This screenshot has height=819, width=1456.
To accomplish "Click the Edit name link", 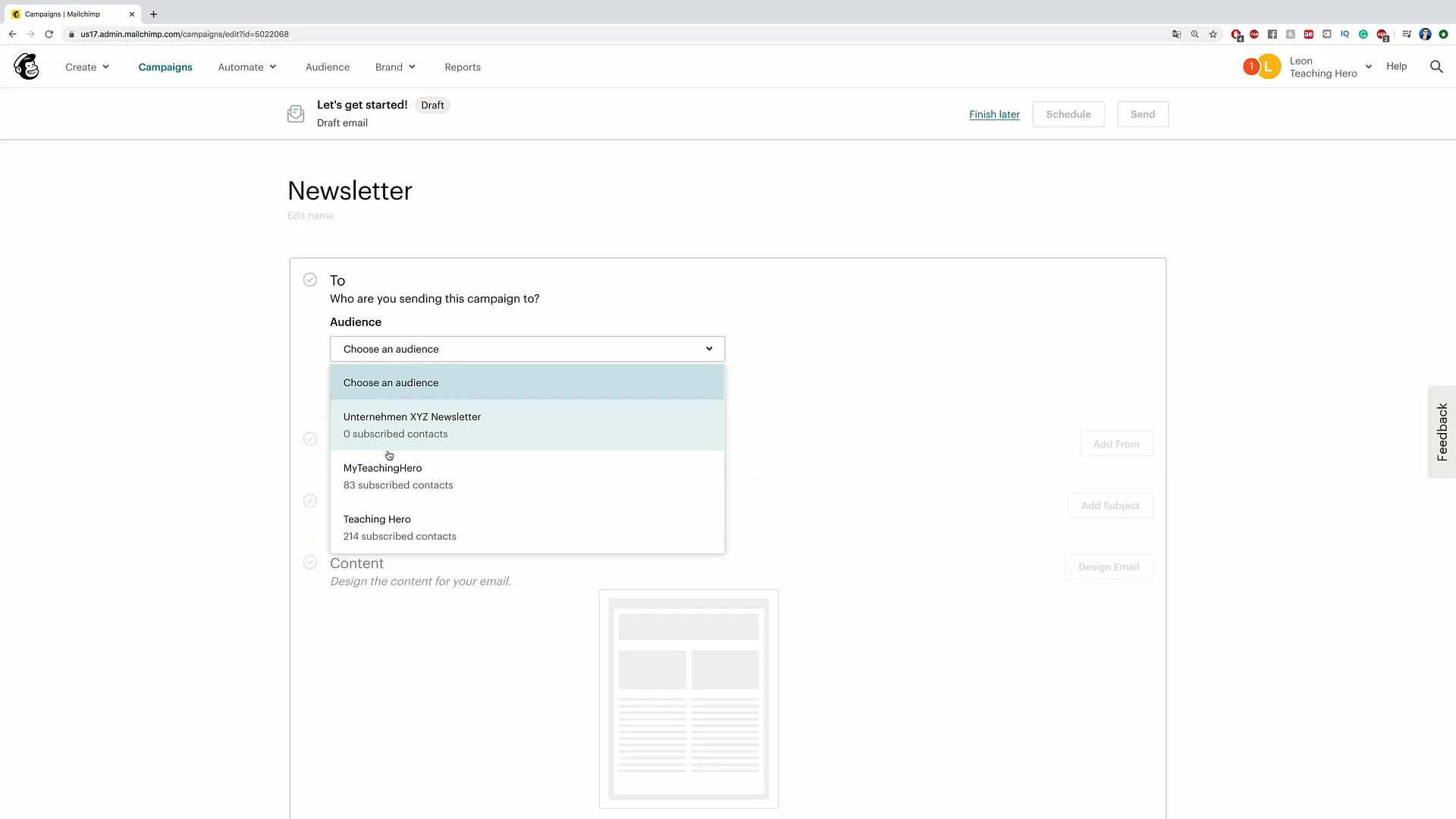I will point(311,215).
